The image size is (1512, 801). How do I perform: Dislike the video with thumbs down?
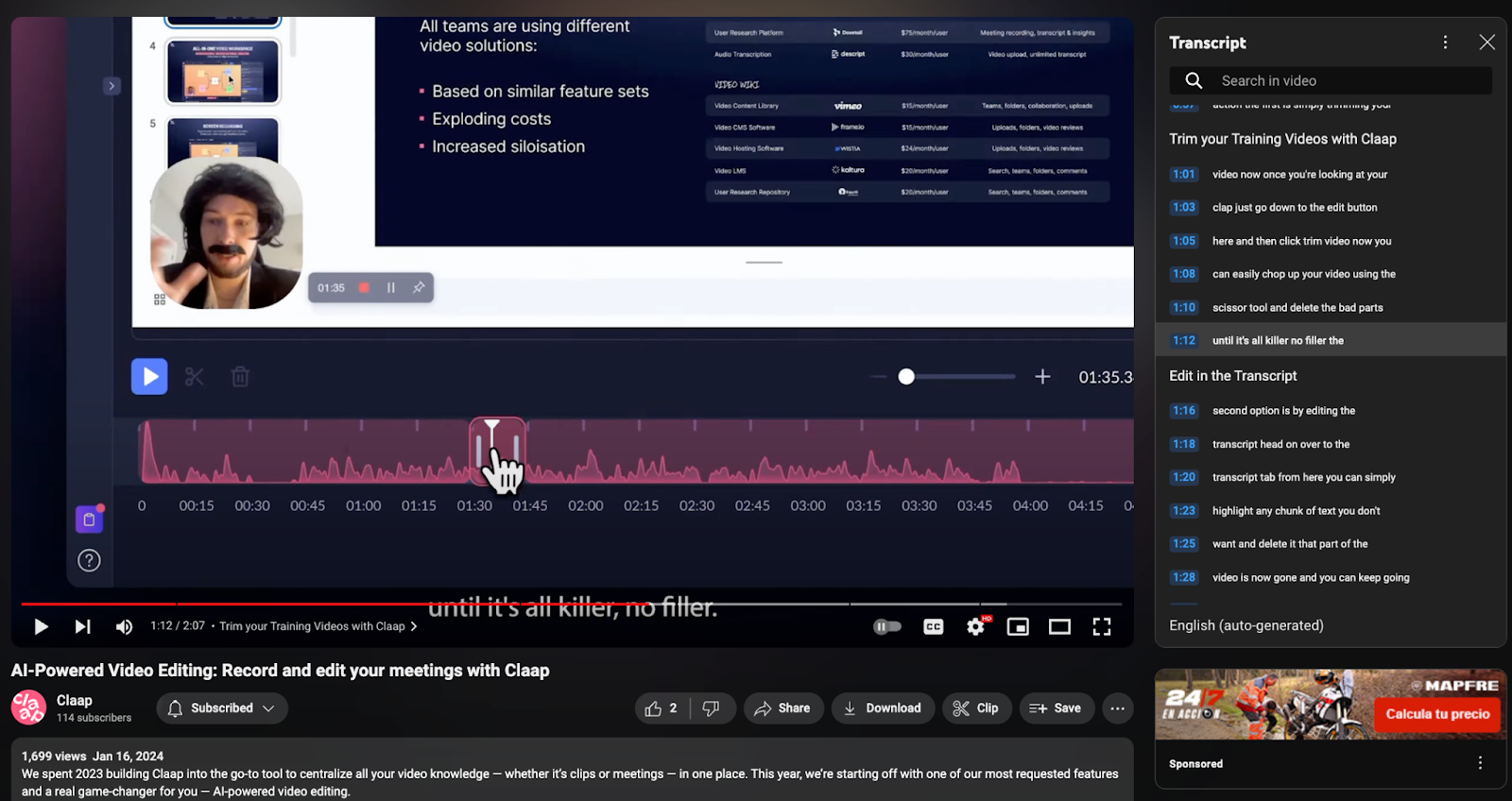point(713,708)
